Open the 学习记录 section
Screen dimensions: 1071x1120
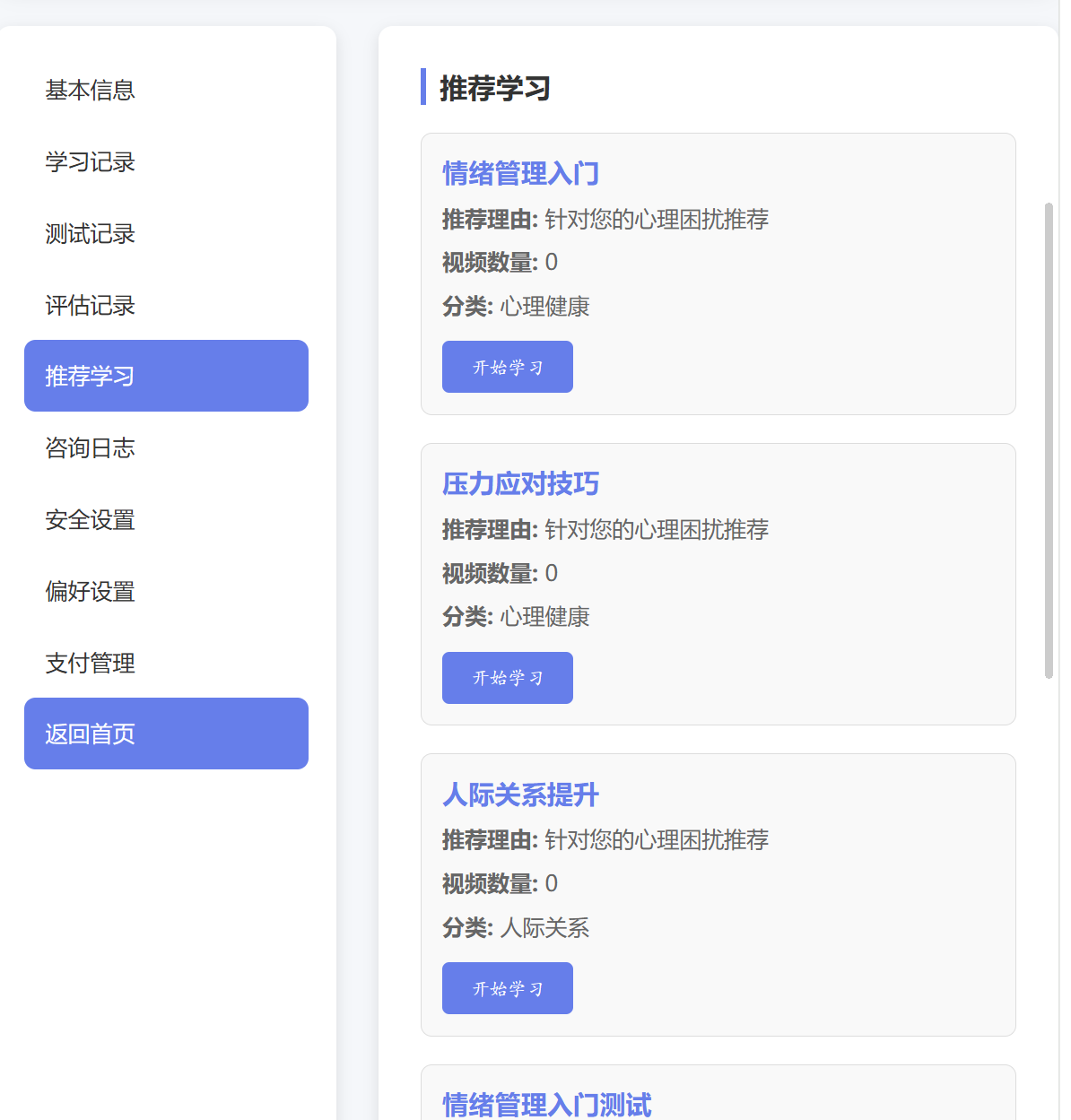tap(90, 162)
